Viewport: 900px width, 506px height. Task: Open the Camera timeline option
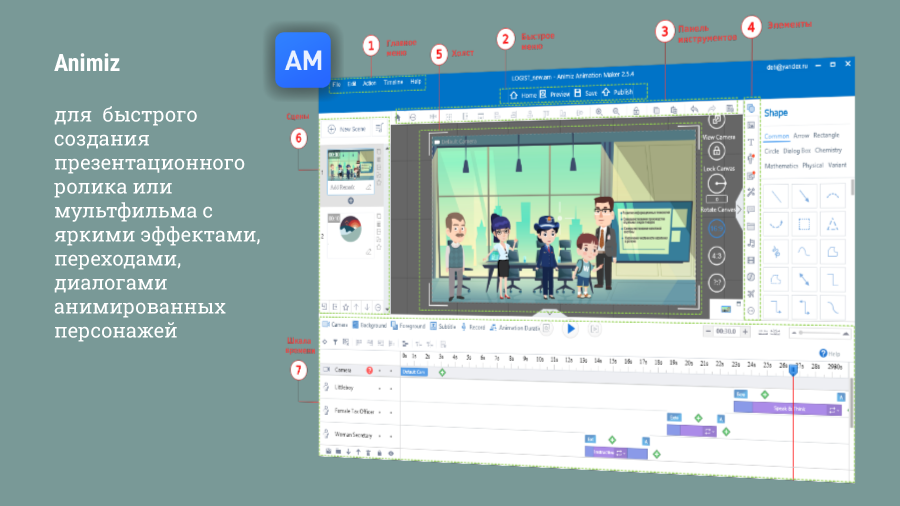(x=335, y=325)
